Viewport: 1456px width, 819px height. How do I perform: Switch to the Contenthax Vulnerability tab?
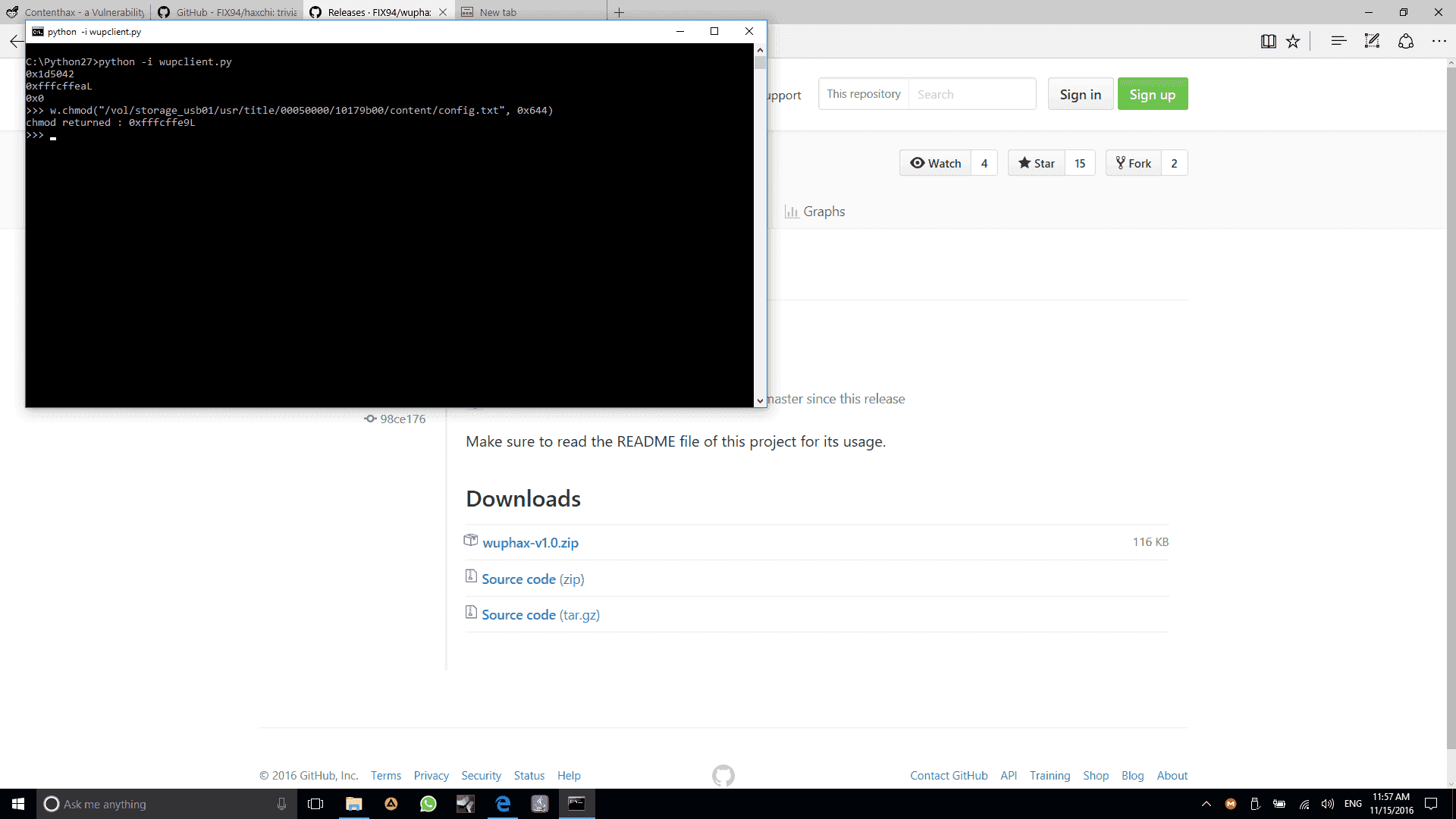76,12
